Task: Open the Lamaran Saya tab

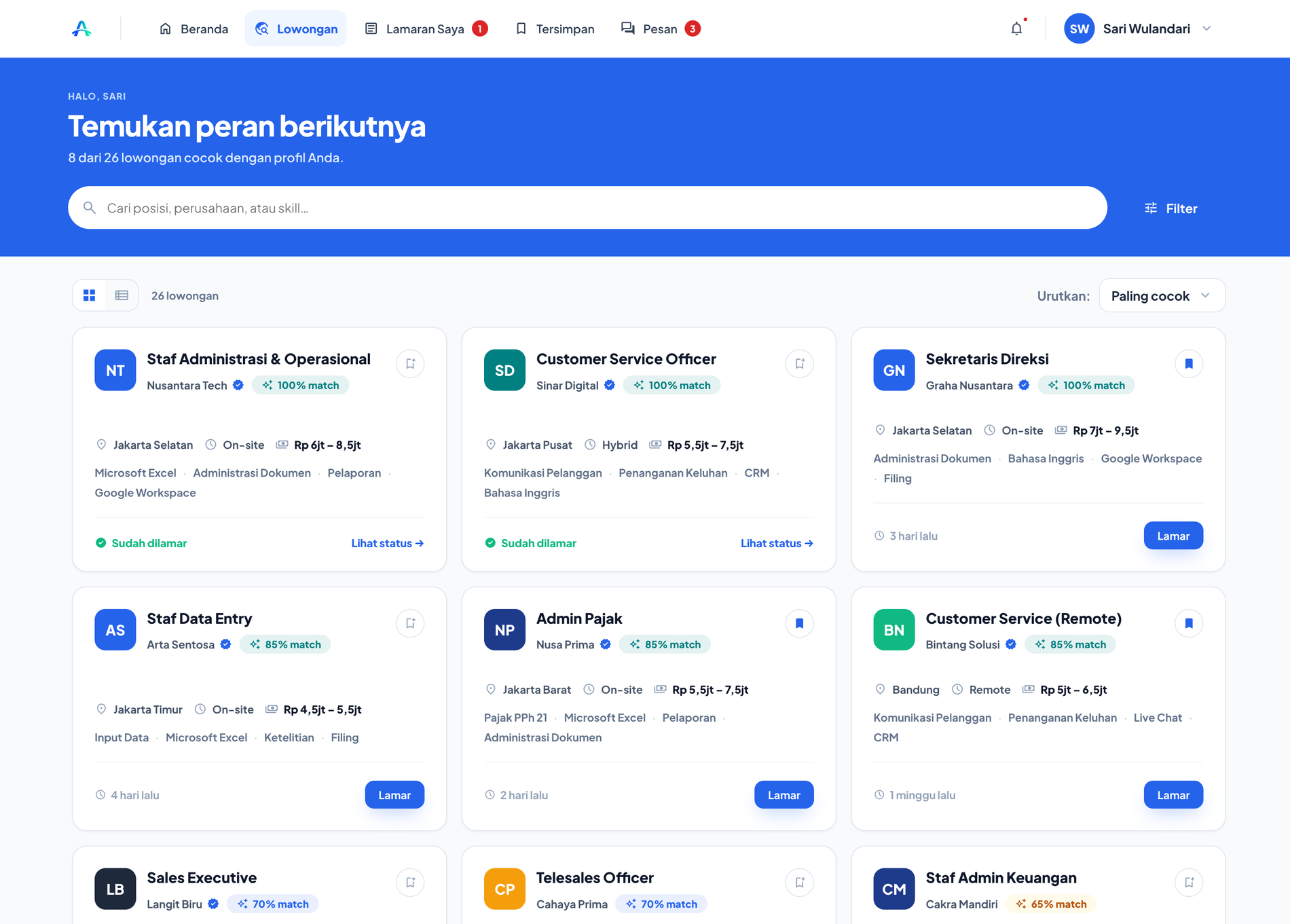Action: pos(426,29)
